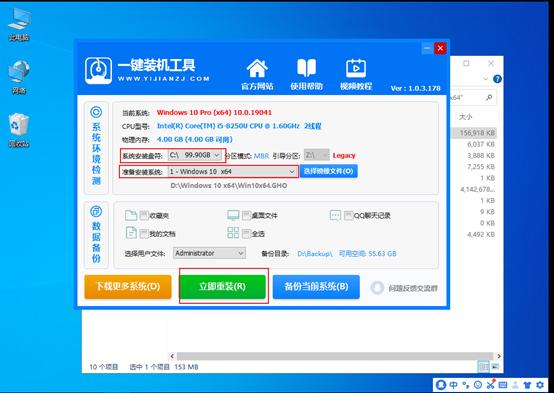The width and height of the screenshot is (554, 393).
Task: Click the 系统环境检测 circle icon
Action: (96, 112)
